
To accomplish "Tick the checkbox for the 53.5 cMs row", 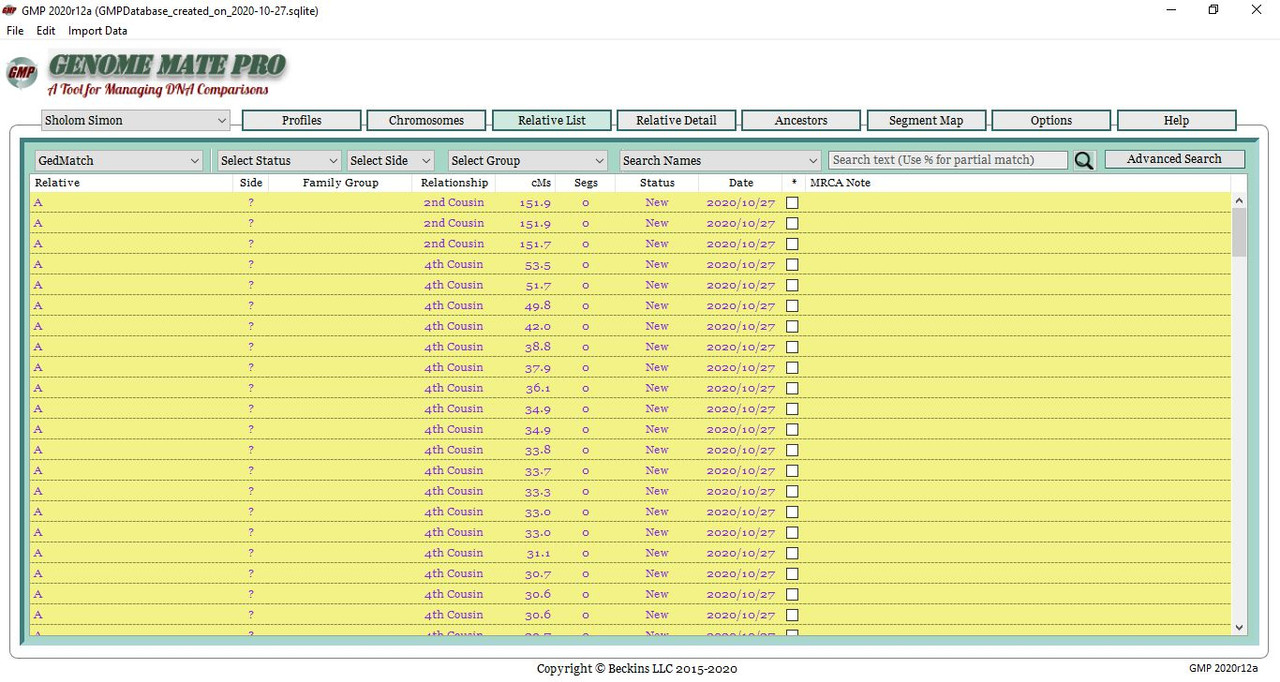I will pos(792,265).
